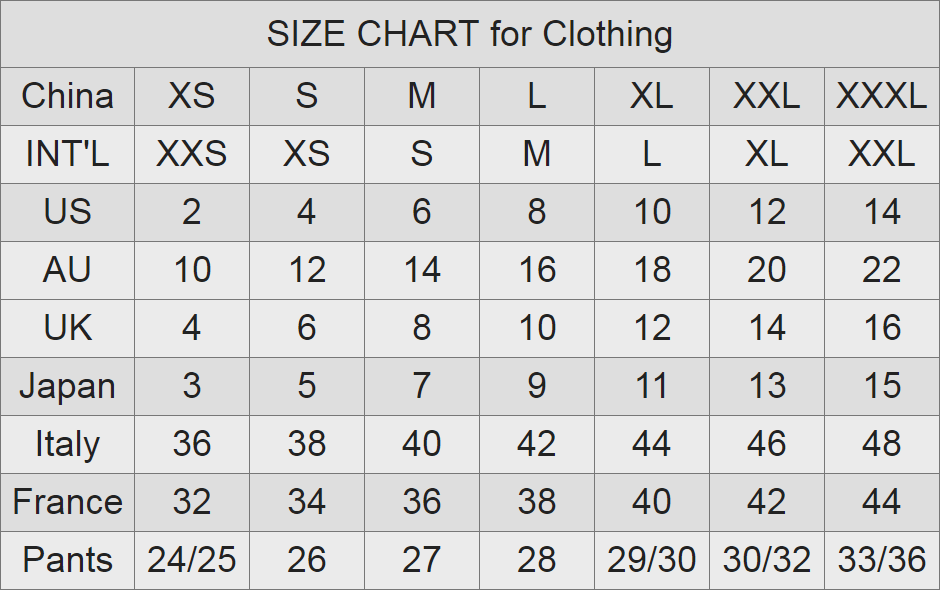This screenshot has width=940, height=590.
Task: Click the INT'L row label
Action: (x=67, y=155)
